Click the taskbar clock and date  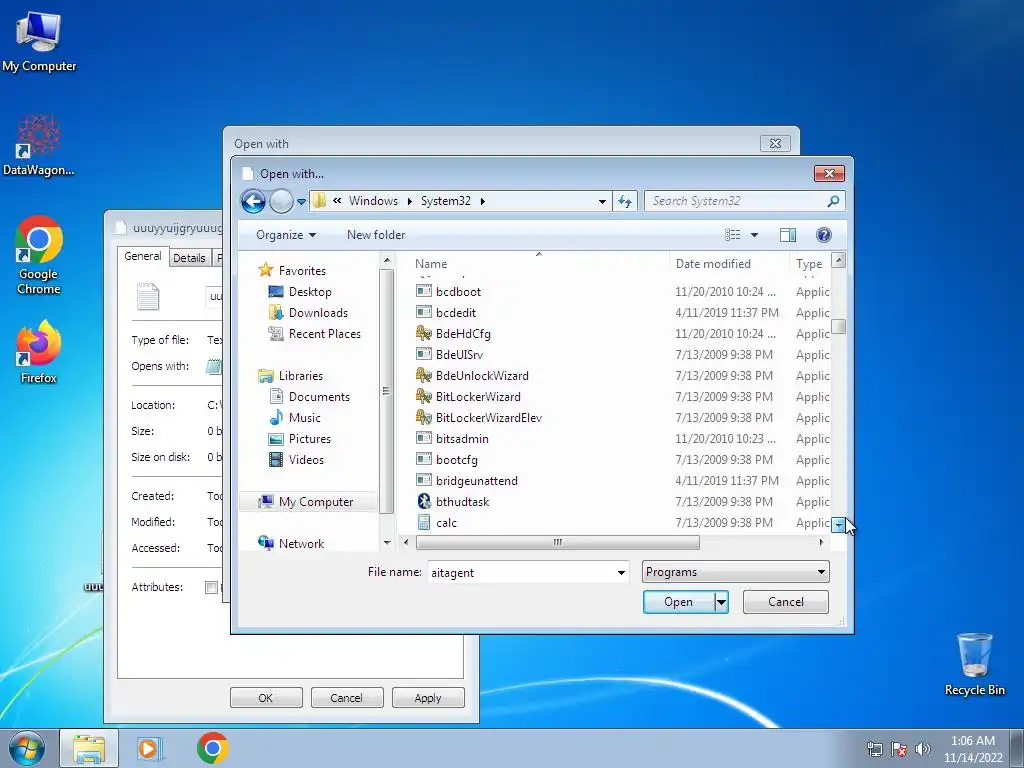click(x=973, y=749)
